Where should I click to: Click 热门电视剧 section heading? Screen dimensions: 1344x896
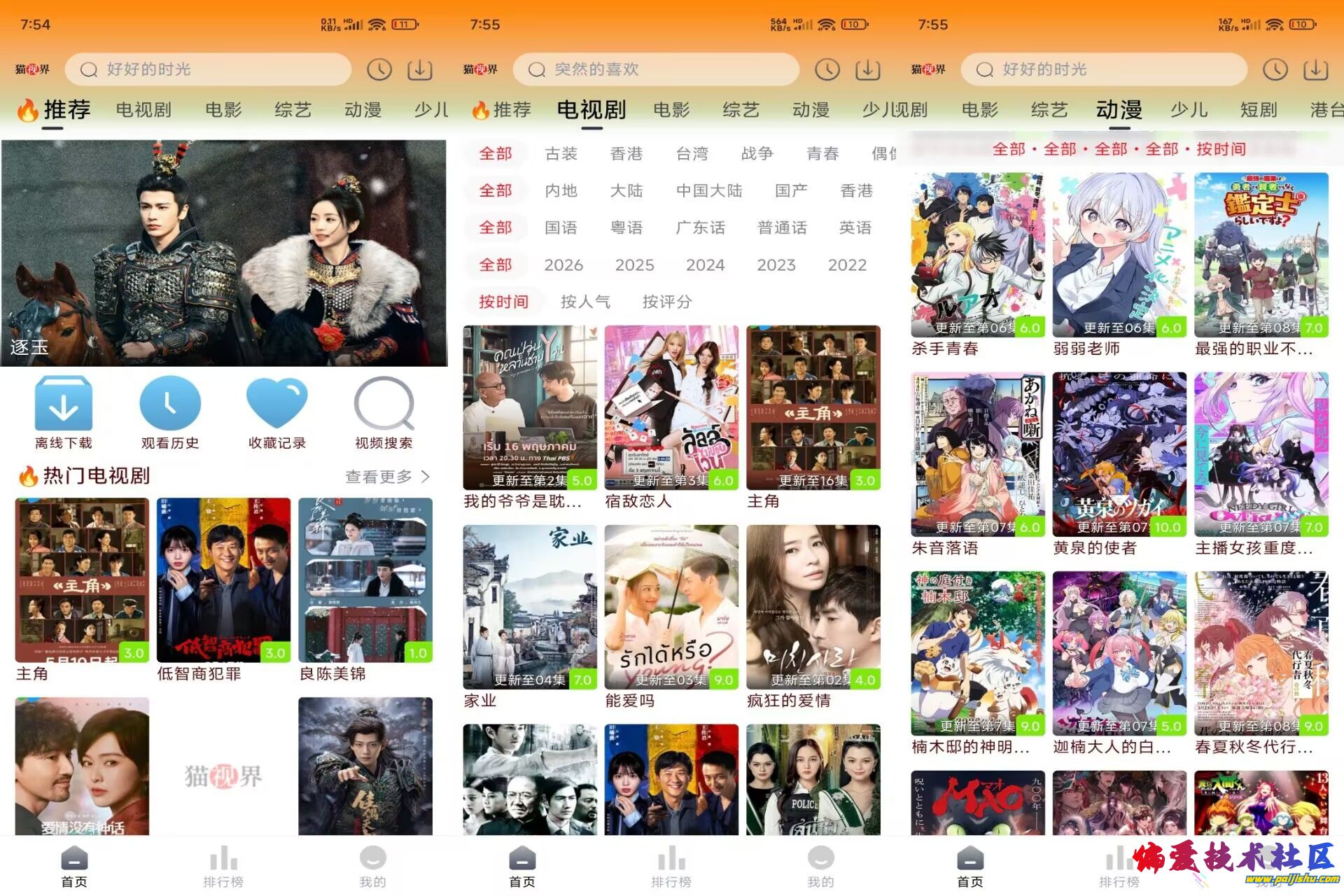(x=97, y=476)
